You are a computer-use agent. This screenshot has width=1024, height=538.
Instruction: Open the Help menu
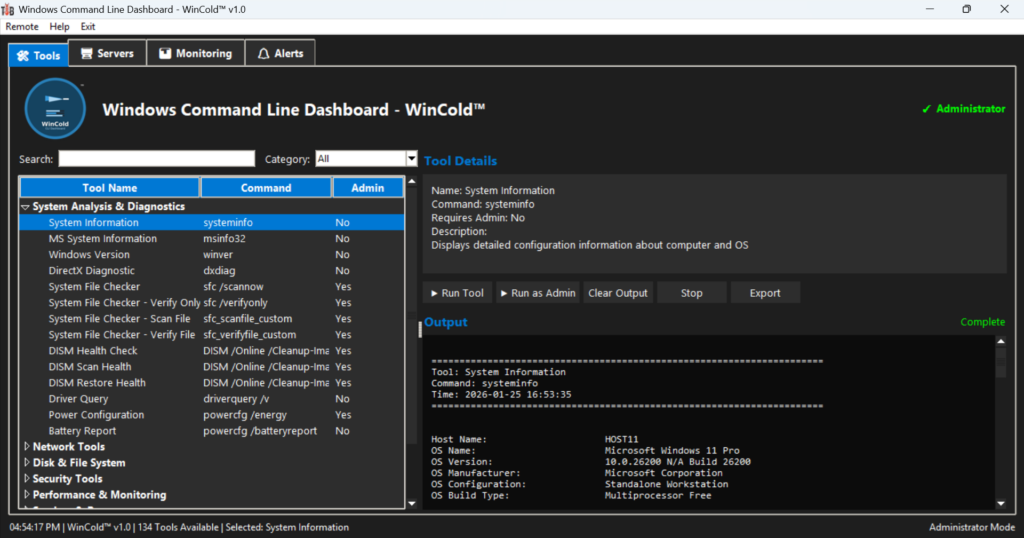60,26
